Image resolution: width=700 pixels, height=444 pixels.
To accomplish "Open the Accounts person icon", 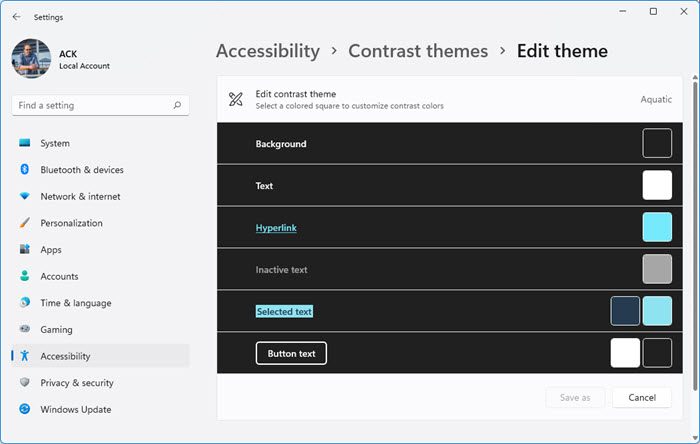I will point(25,276).
